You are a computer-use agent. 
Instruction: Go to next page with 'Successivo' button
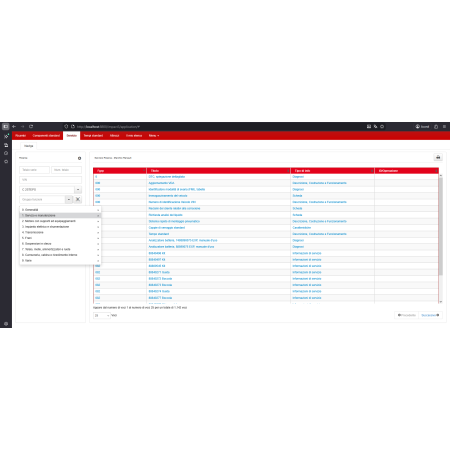(430, 315)
